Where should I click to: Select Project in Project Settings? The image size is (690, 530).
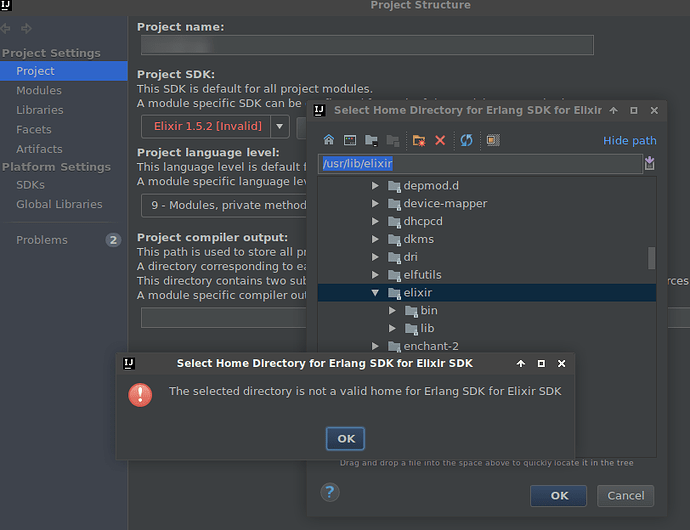(x=64, y=71)
